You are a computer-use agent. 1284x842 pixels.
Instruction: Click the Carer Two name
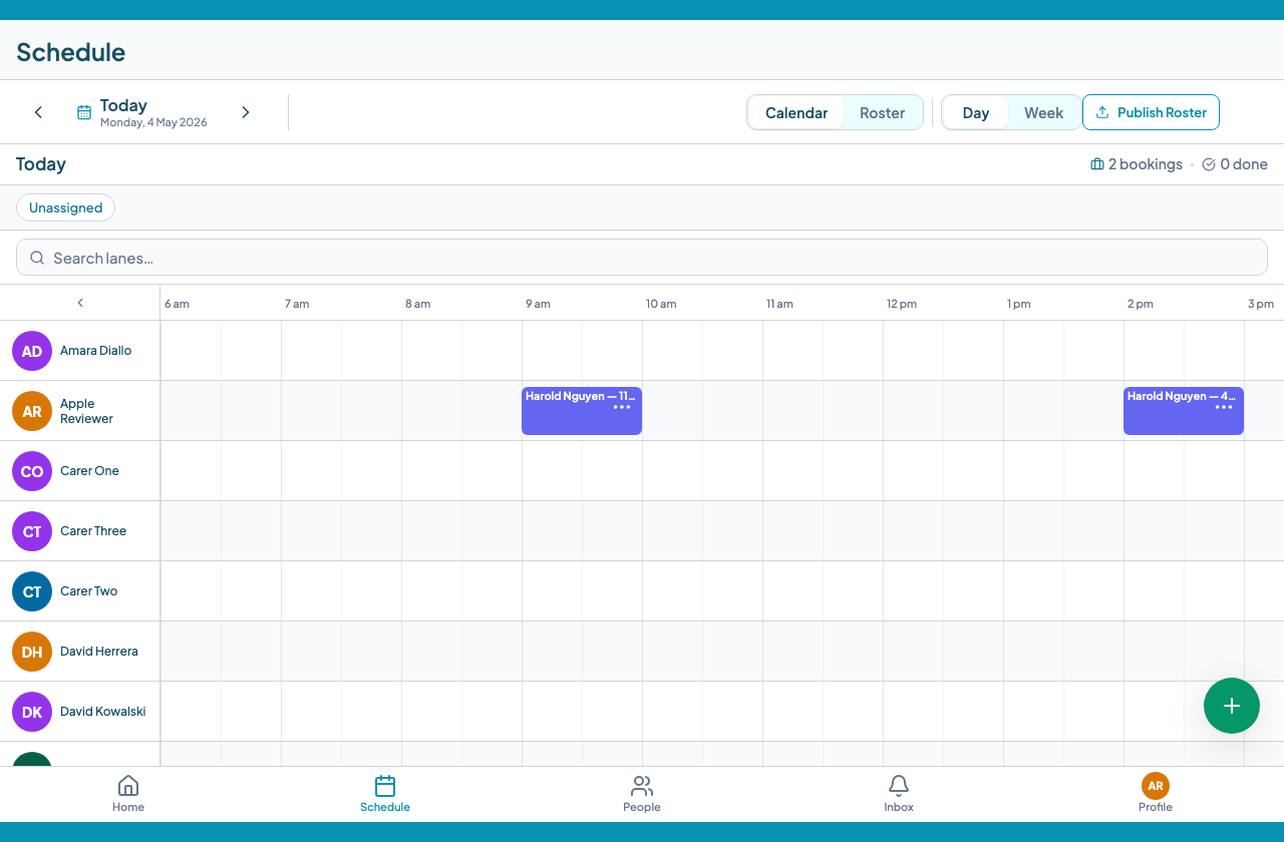89,591
